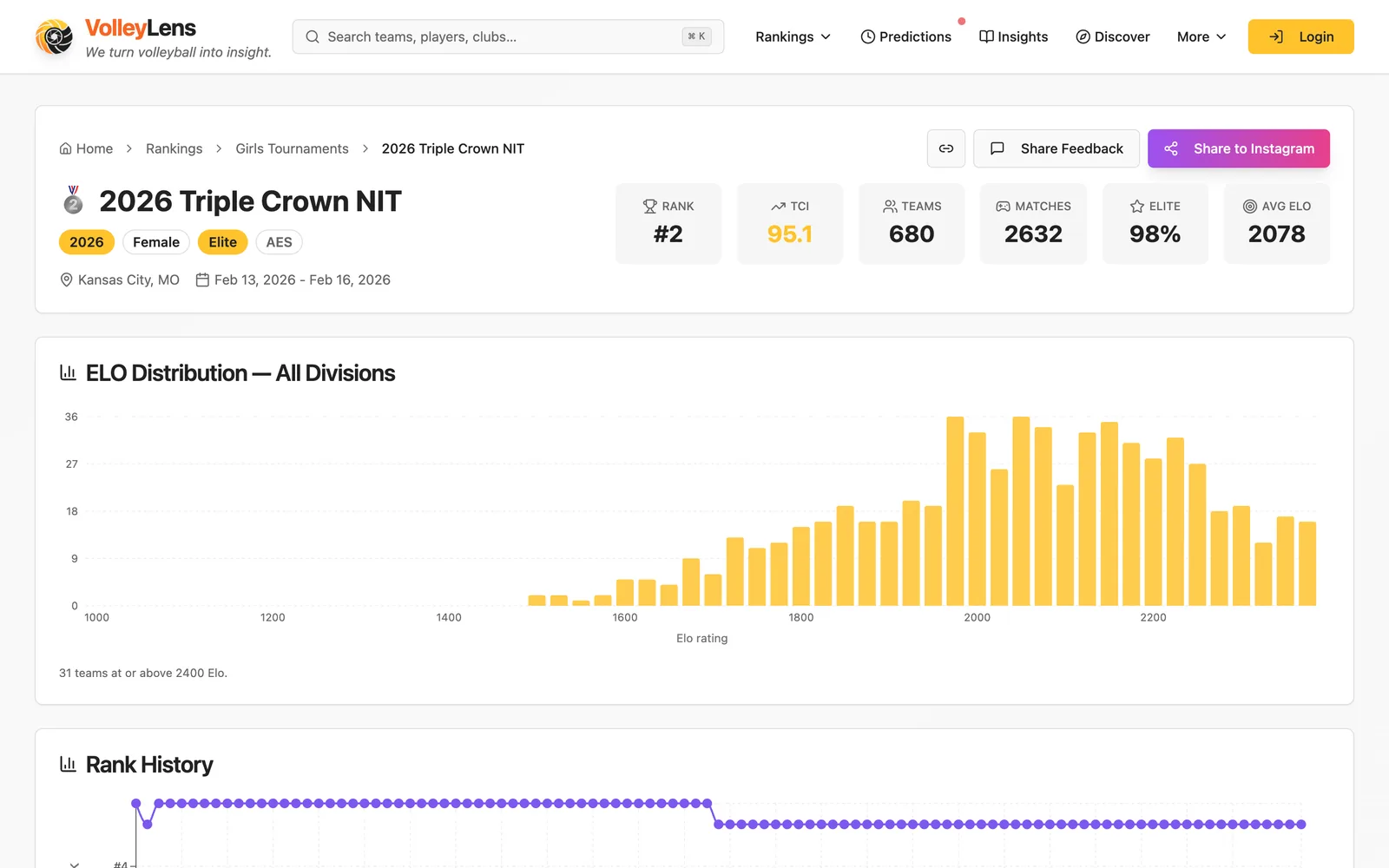The height and width of the screenshot is (868, 1389).
Task: Click the TCI score 95.1 value
Action: click(790, 234)
